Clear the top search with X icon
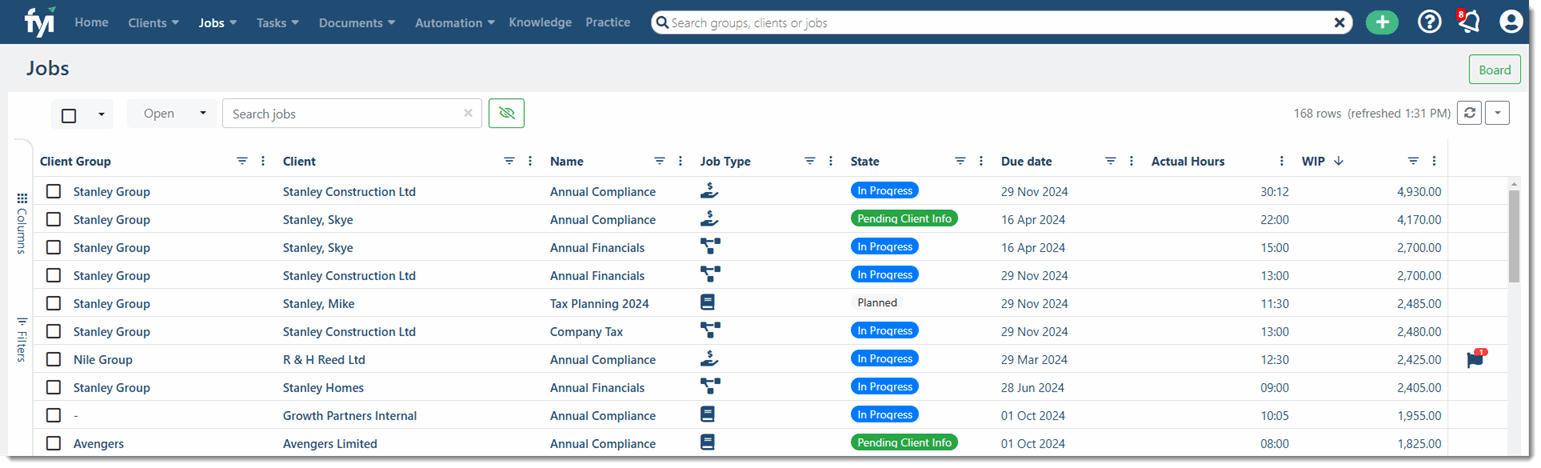1541x468 pixels. [x=1340, y=22]
